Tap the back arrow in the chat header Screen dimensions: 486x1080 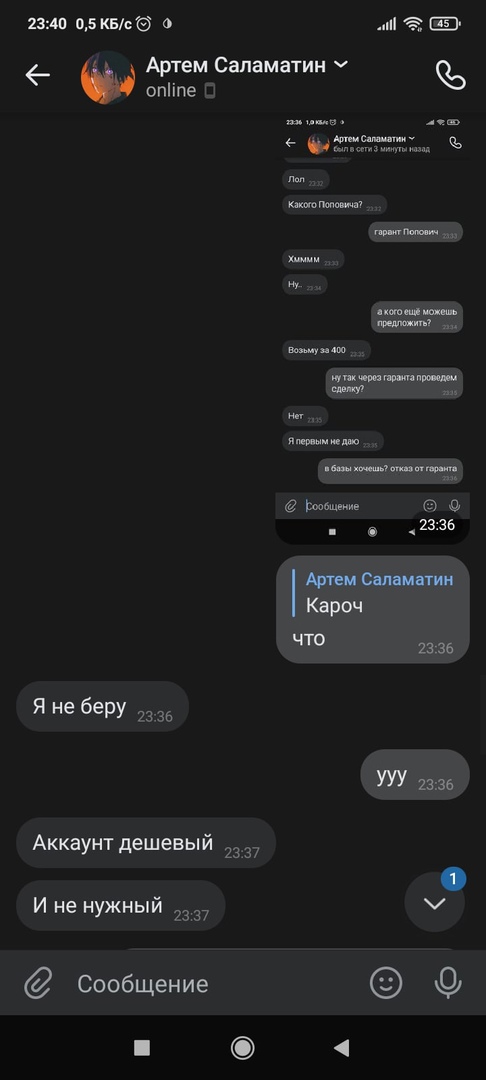coord(37,75)
